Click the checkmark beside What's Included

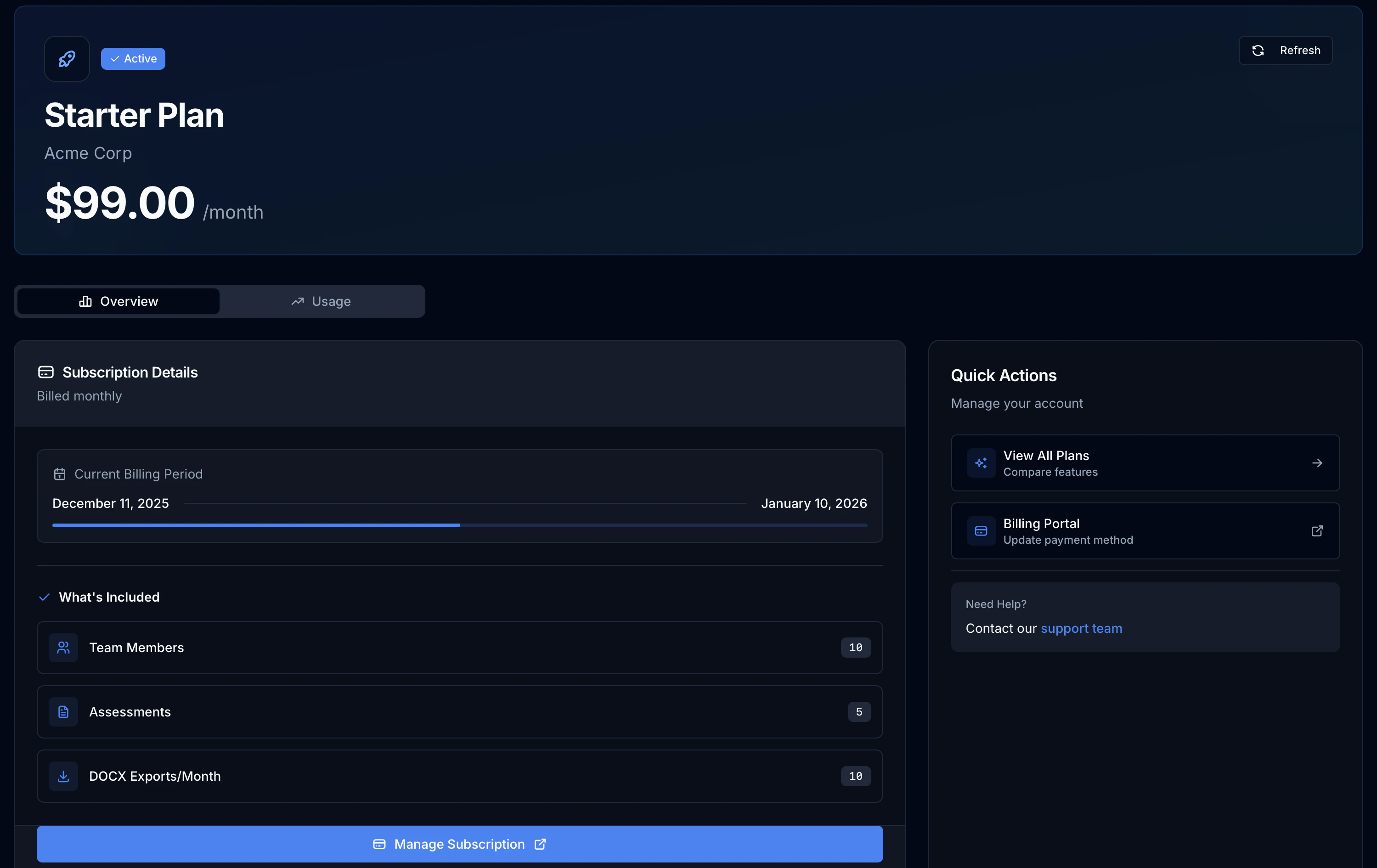click(x=44, y=597)
